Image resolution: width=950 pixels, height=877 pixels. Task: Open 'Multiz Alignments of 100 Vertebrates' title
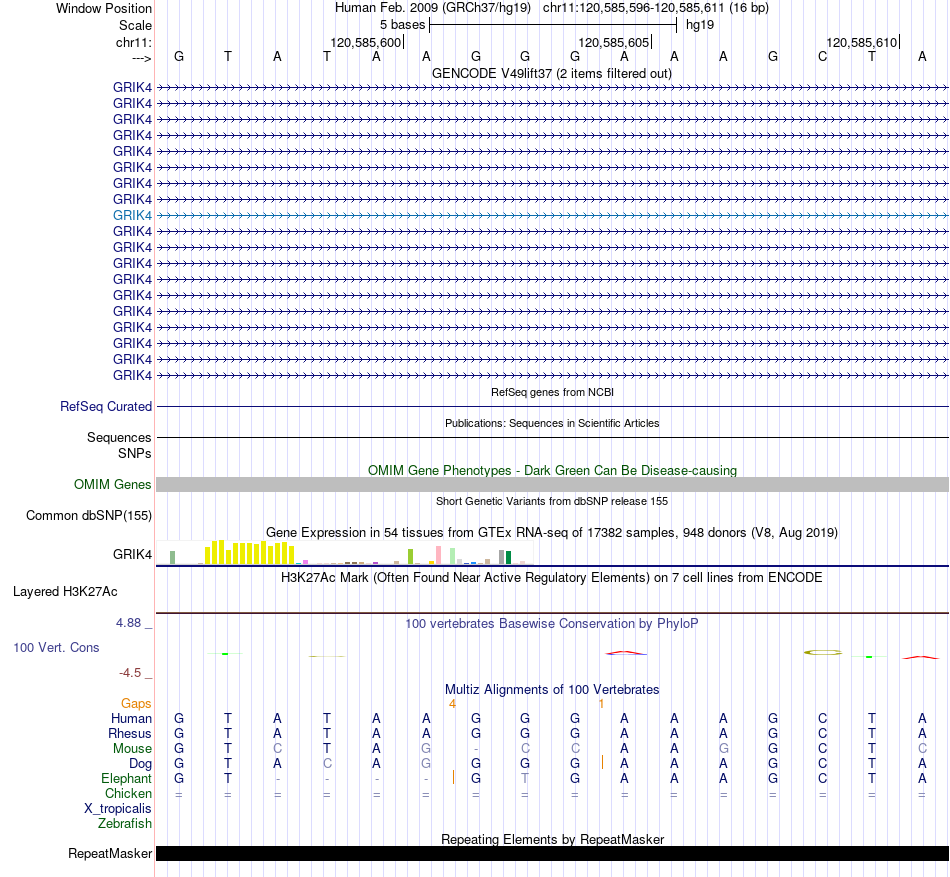(x=552, y=689)
